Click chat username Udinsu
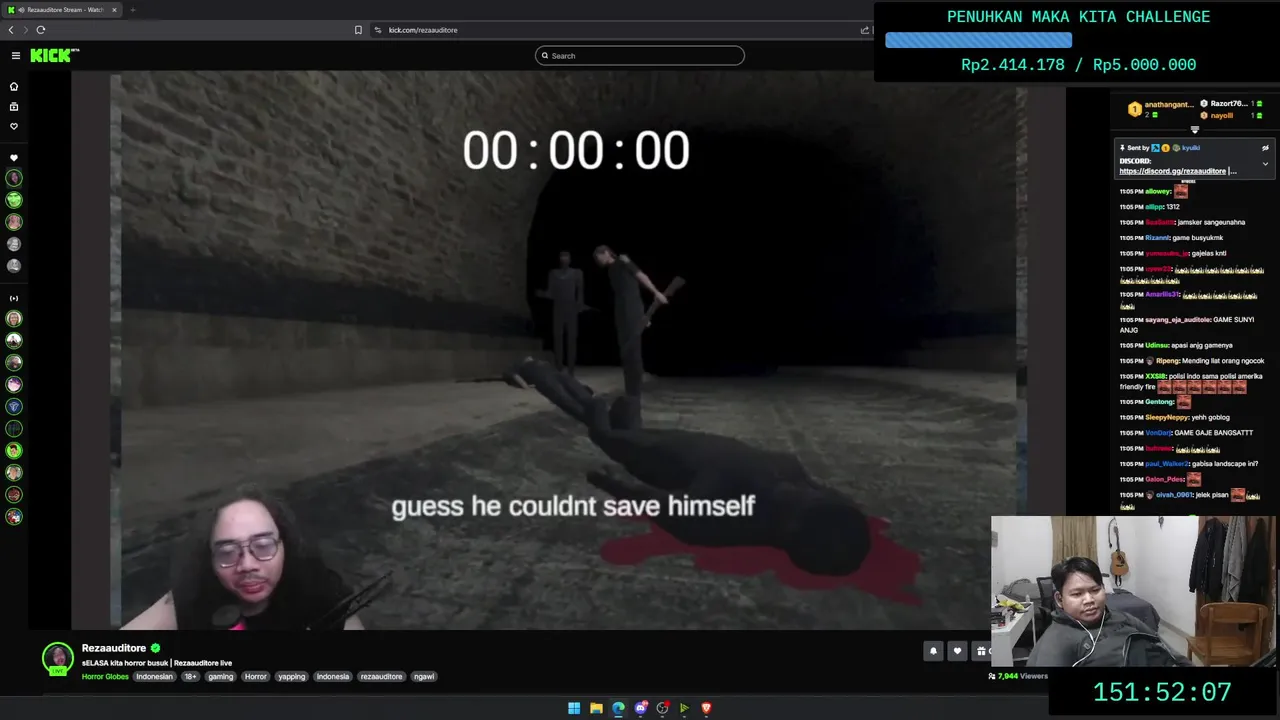The width and height of the screenshot is (1280, 720). tap(1156, 346)
